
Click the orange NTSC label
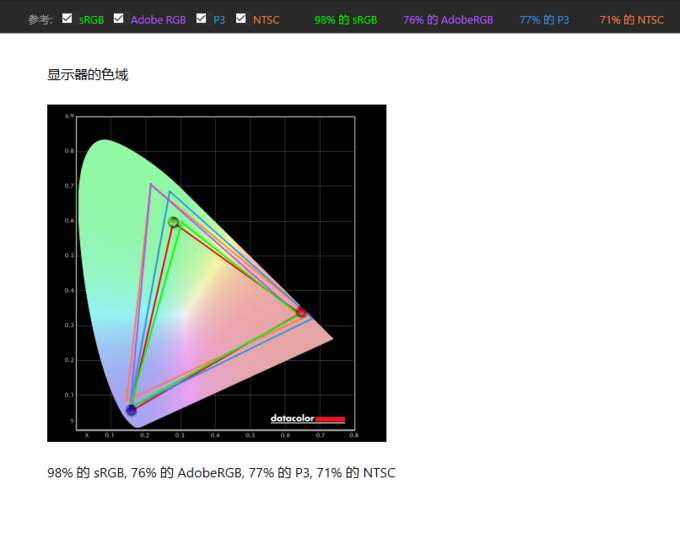point(266,20)
